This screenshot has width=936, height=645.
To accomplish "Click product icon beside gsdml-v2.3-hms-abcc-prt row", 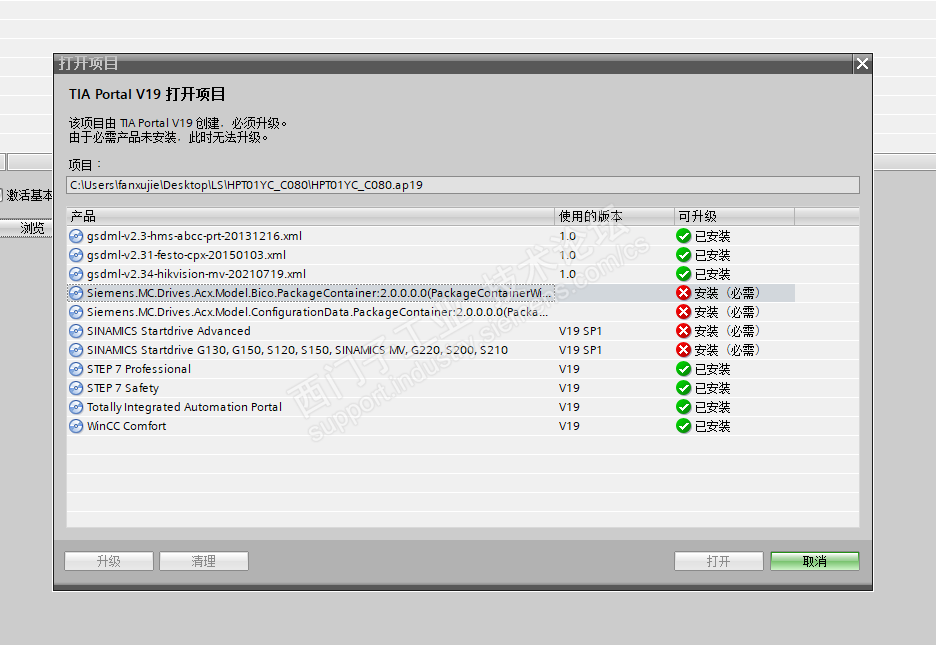I will coord(76,236).
